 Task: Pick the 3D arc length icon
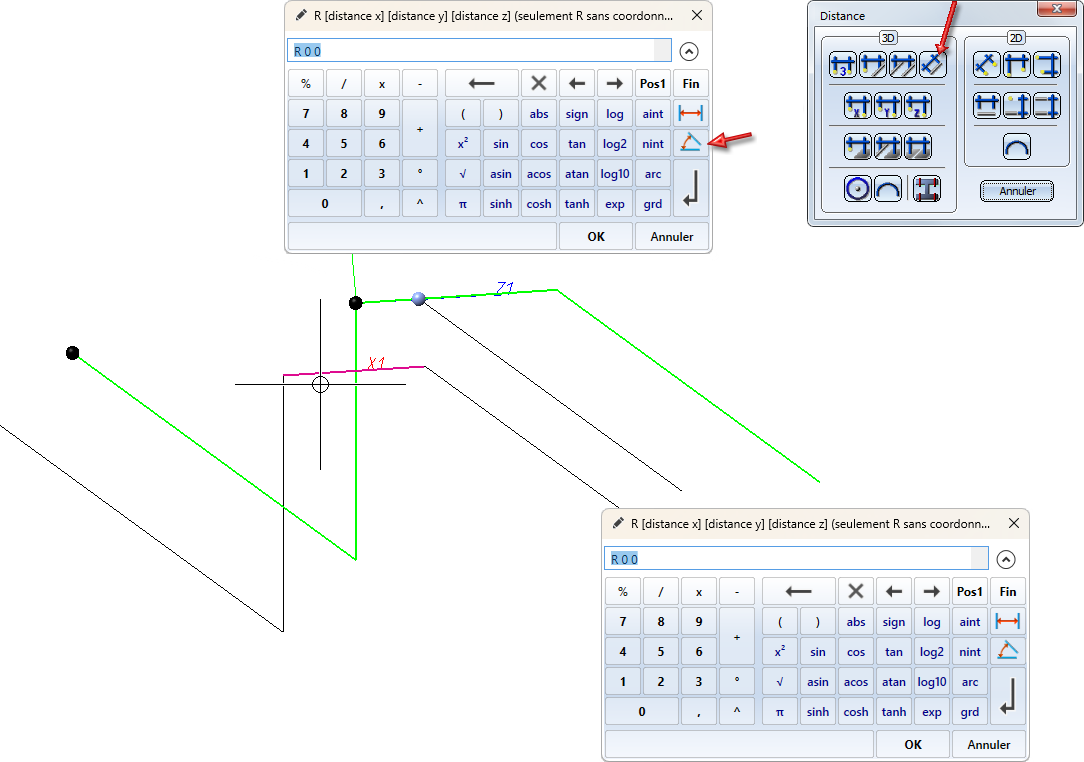[x=888, y=189]
